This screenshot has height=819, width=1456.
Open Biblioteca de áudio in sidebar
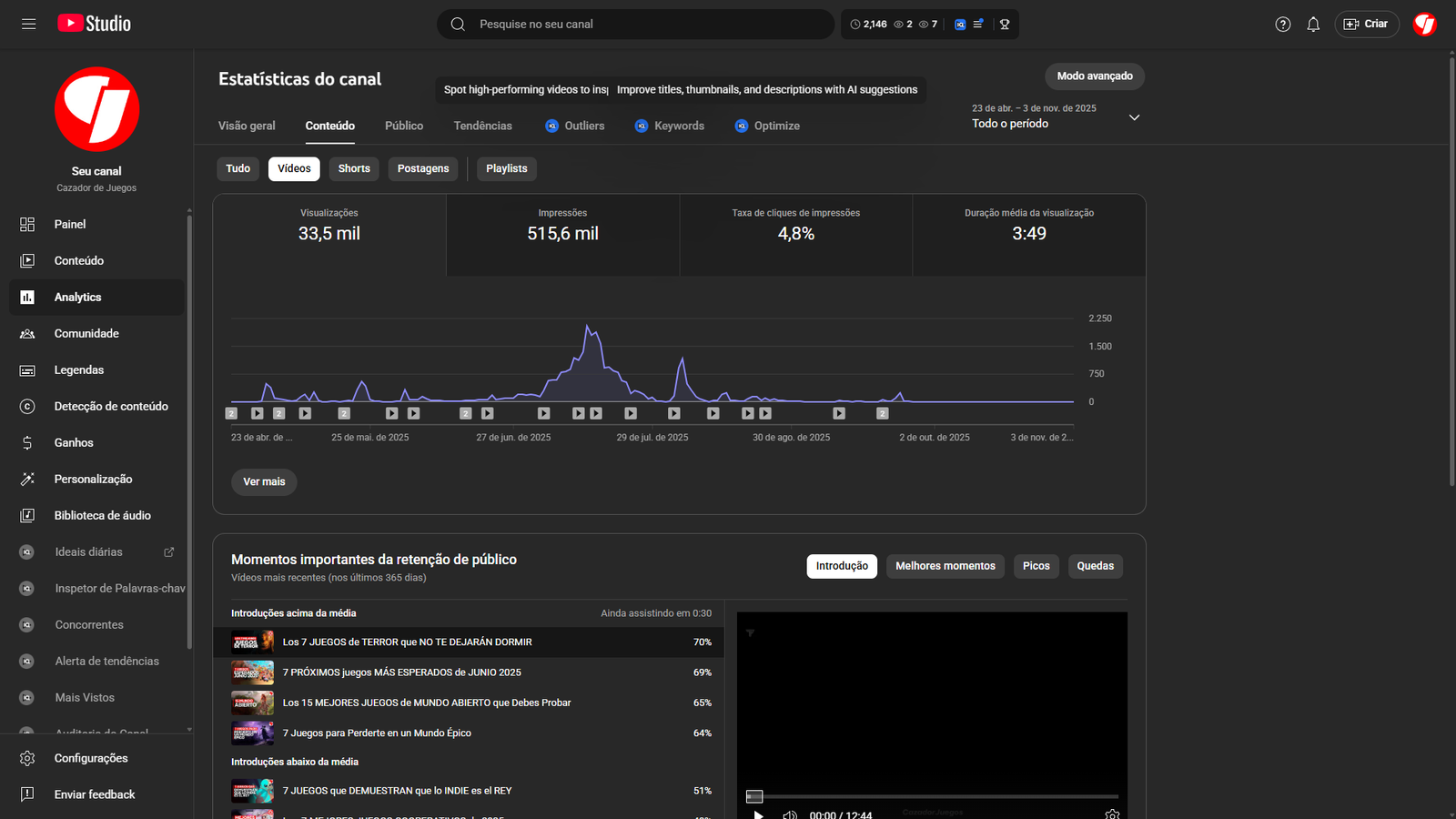pos(102,516)
